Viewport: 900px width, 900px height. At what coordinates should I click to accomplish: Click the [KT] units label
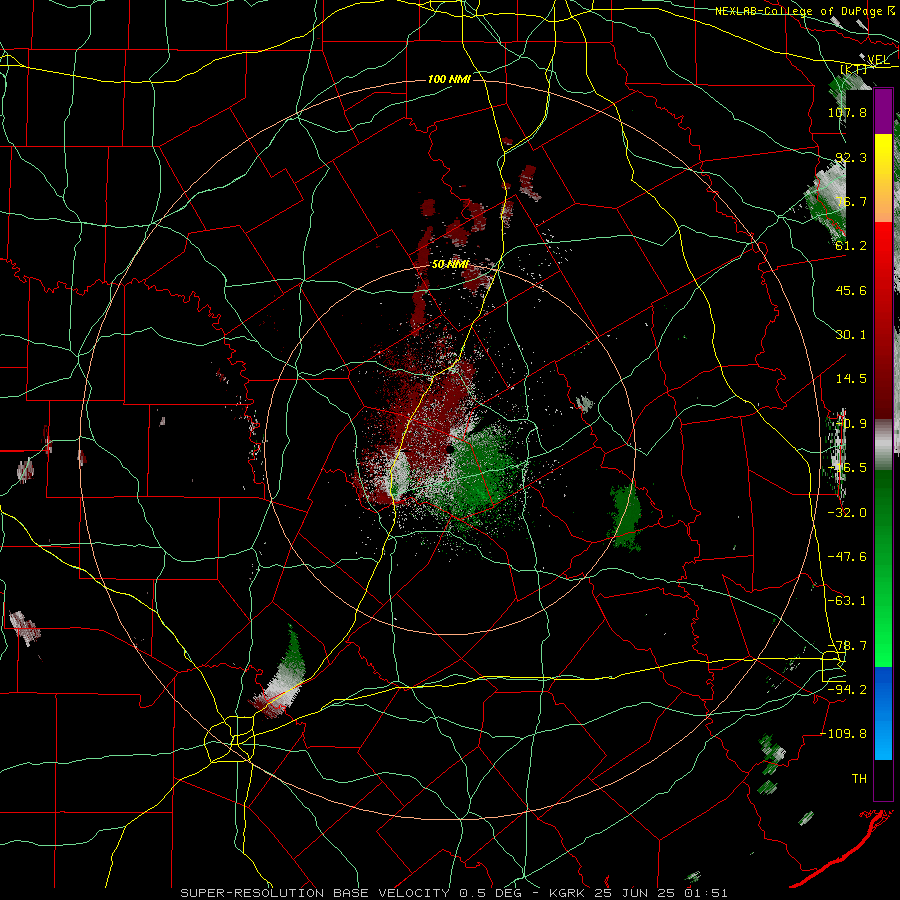(x=854, y=69)
